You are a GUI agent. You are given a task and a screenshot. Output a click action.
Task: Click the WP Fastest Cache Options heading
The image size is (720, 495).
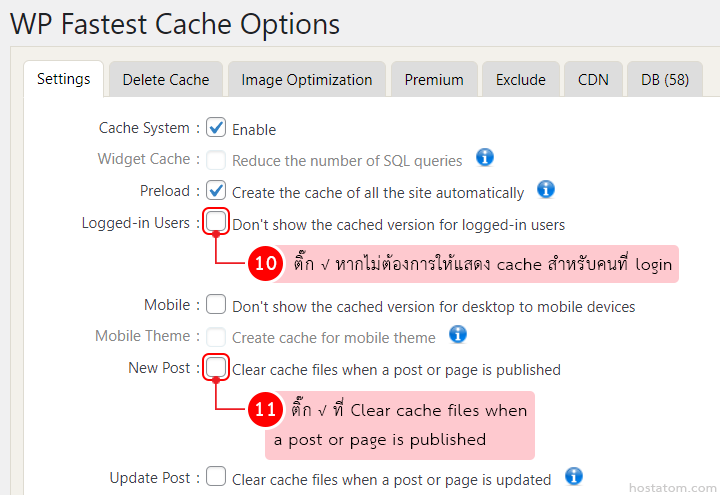[175, 23]
